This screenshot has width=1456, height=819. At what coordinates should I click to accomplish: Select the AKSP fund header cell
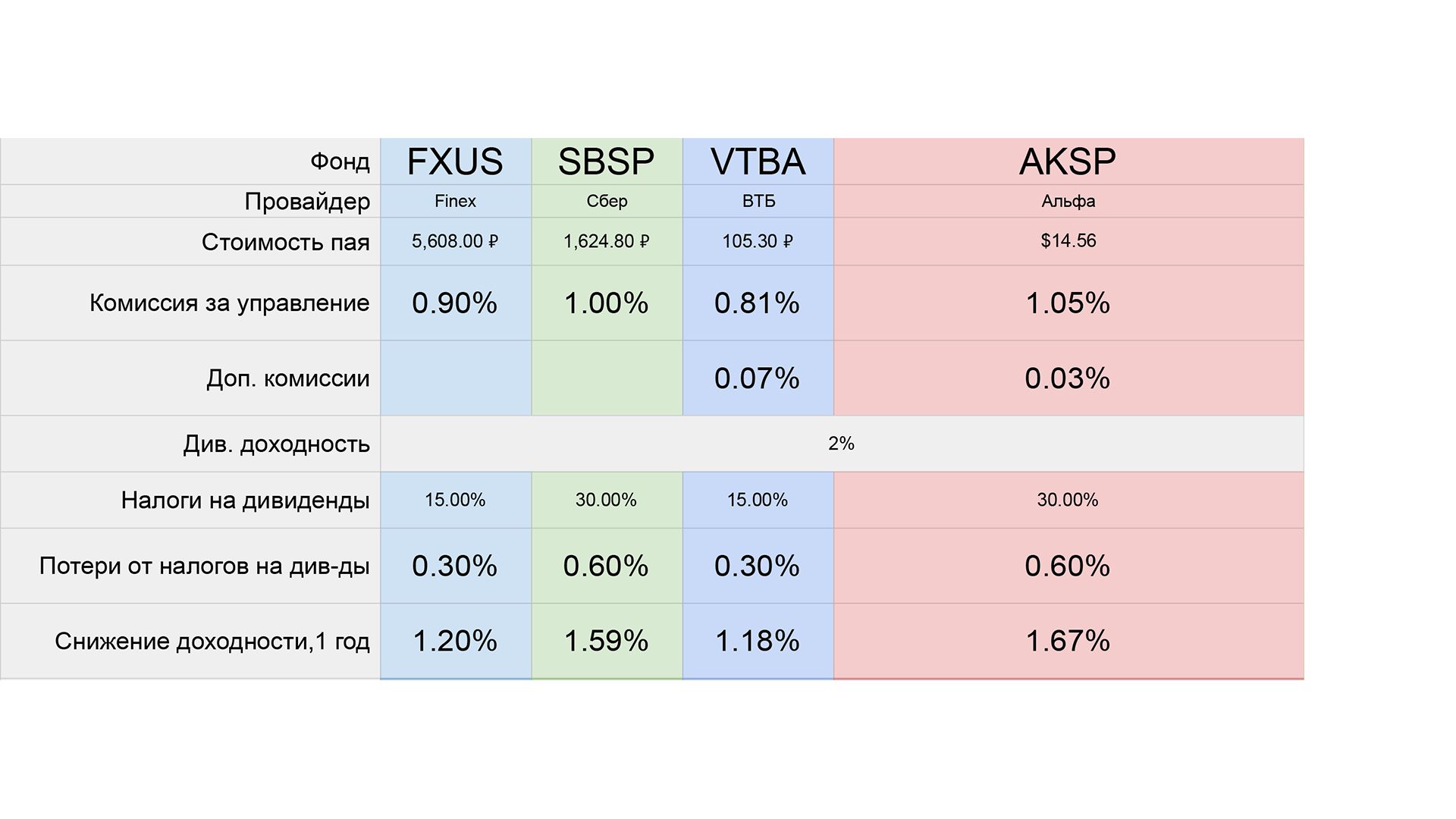pyautogui.click(x=1068, y=162)
